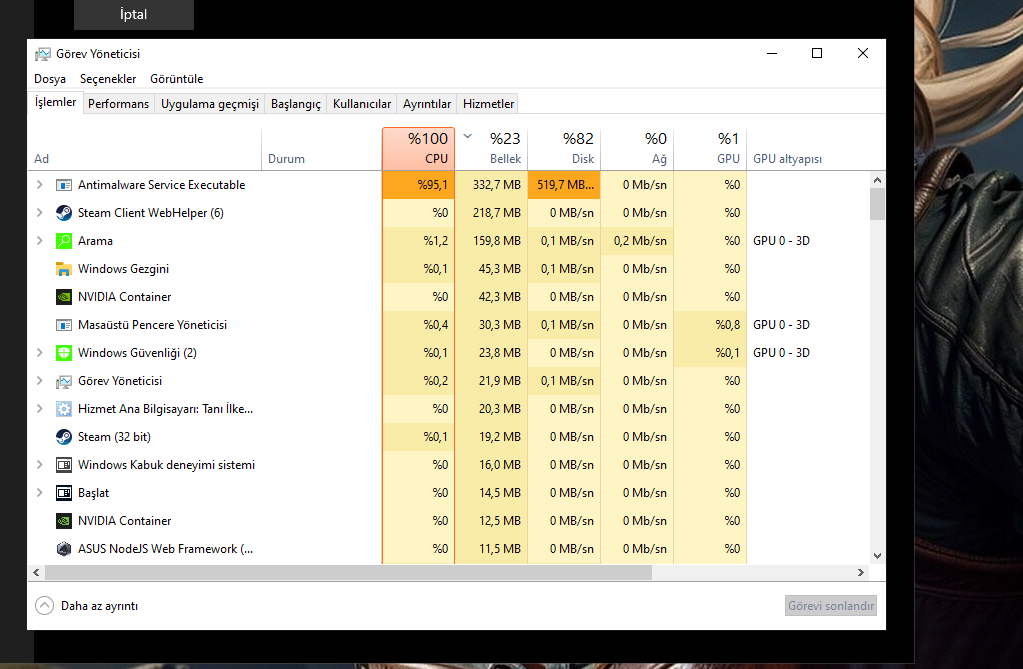Sort by the Durum column header
Viewport: 1023px width, 669px height.
point(322,149)
